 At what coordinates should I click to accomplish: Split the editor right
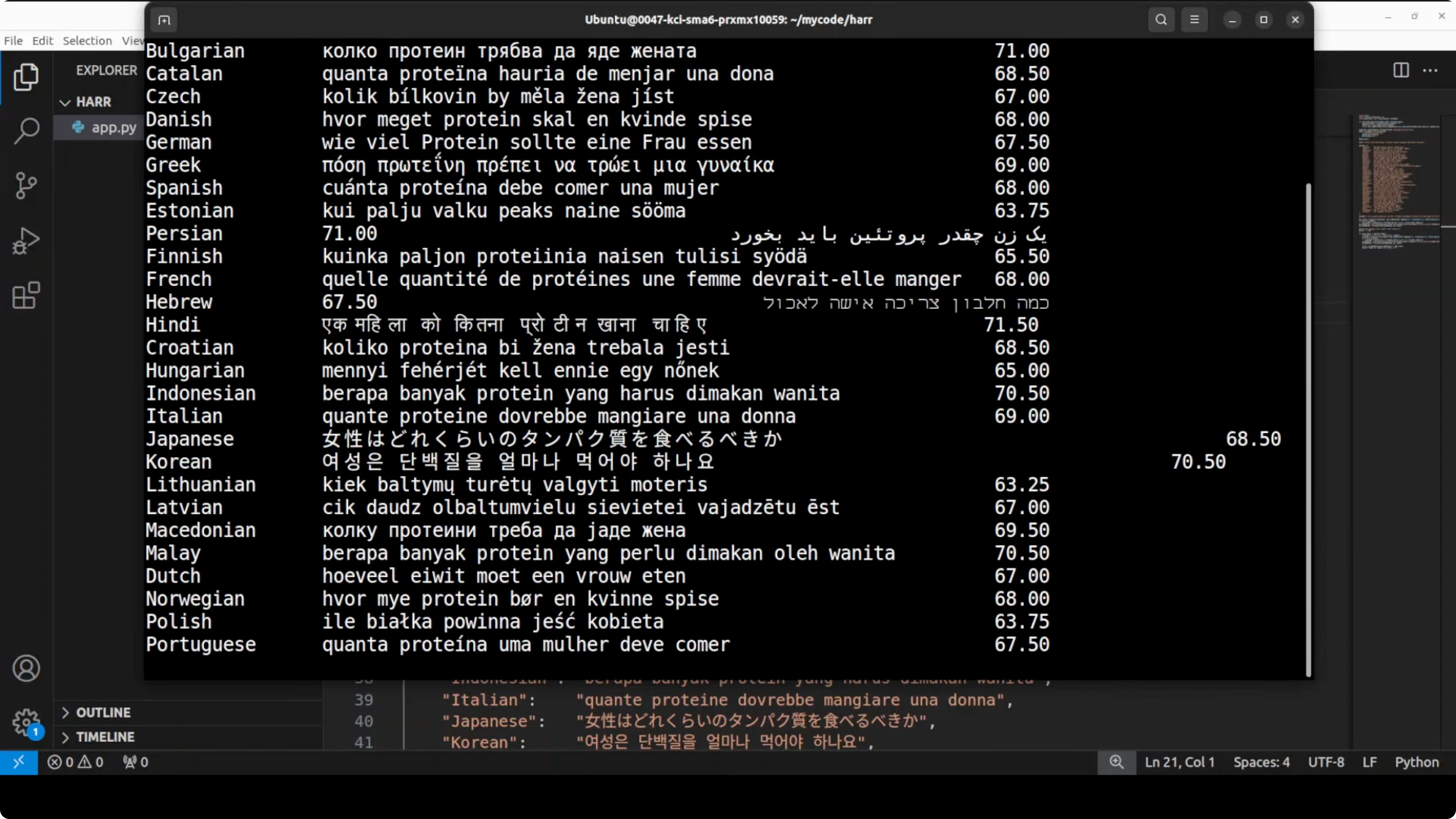[1401, 71]
